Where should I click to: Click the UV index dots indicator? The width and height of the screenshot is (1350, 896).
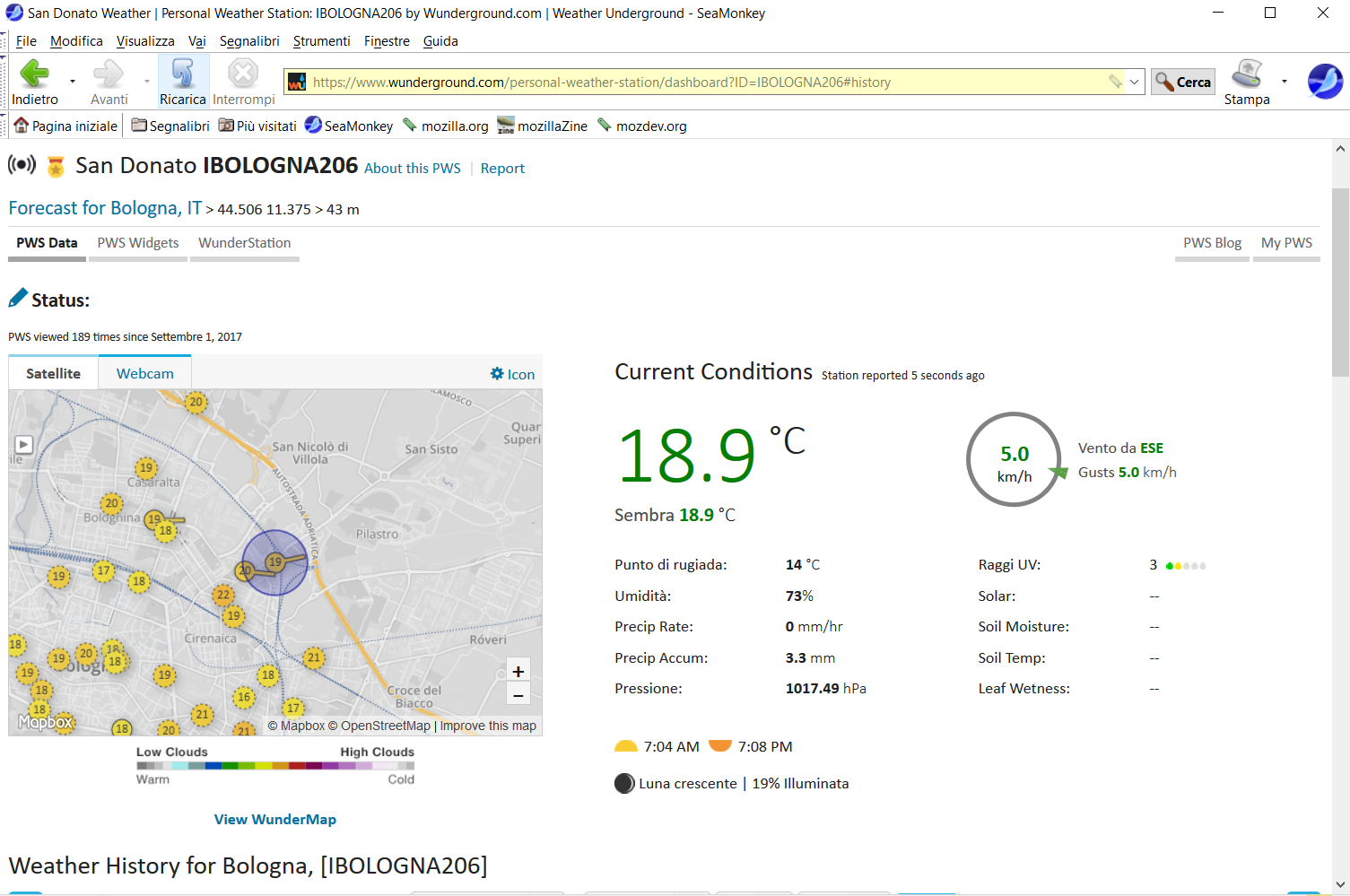(x=1186, y=566)
